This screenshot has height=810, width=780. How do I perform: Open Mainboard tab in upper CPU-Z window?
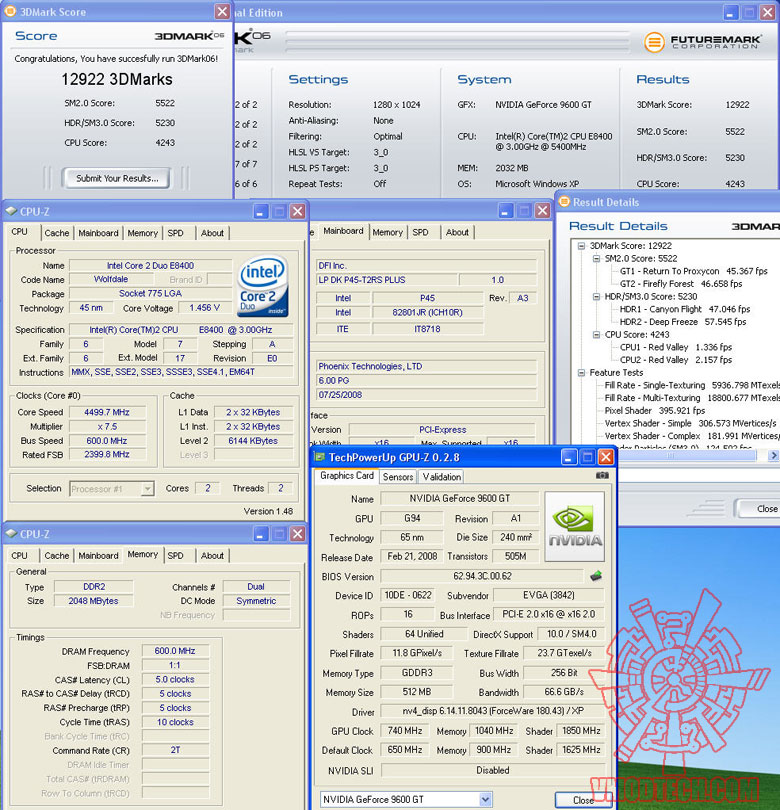click(x=98, y=233)
